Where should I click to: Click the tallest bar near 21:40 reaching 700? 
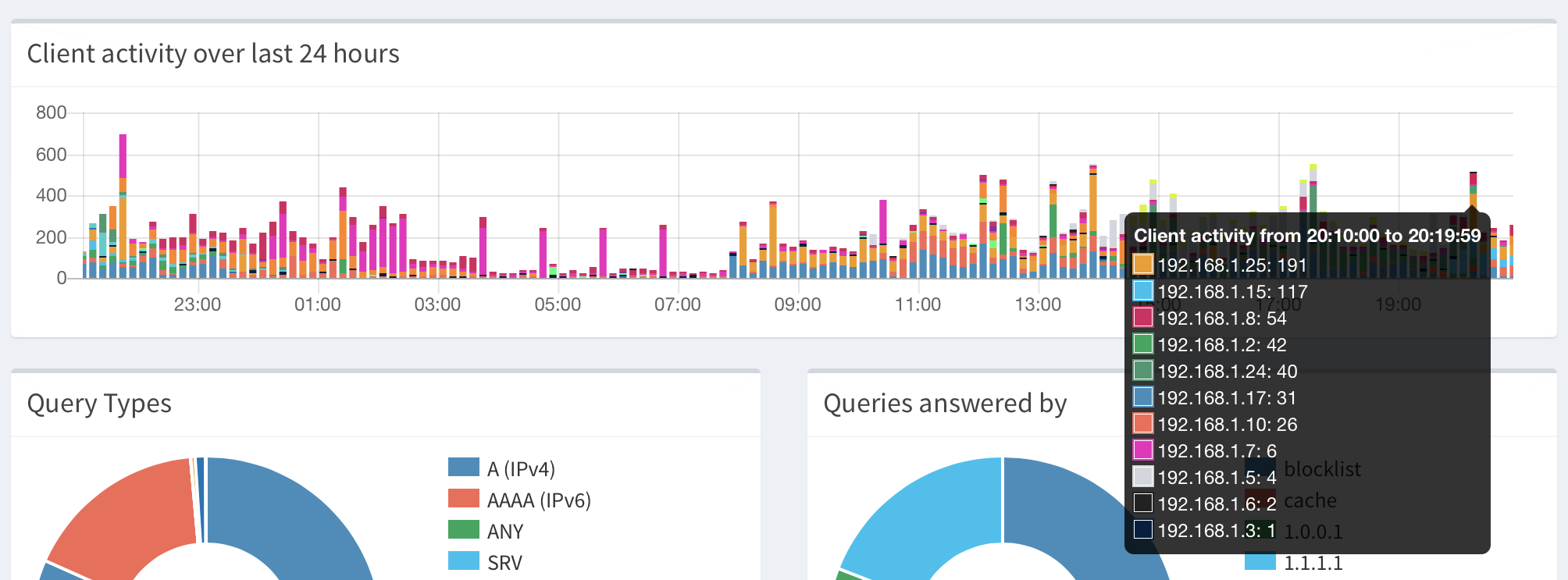123,206
